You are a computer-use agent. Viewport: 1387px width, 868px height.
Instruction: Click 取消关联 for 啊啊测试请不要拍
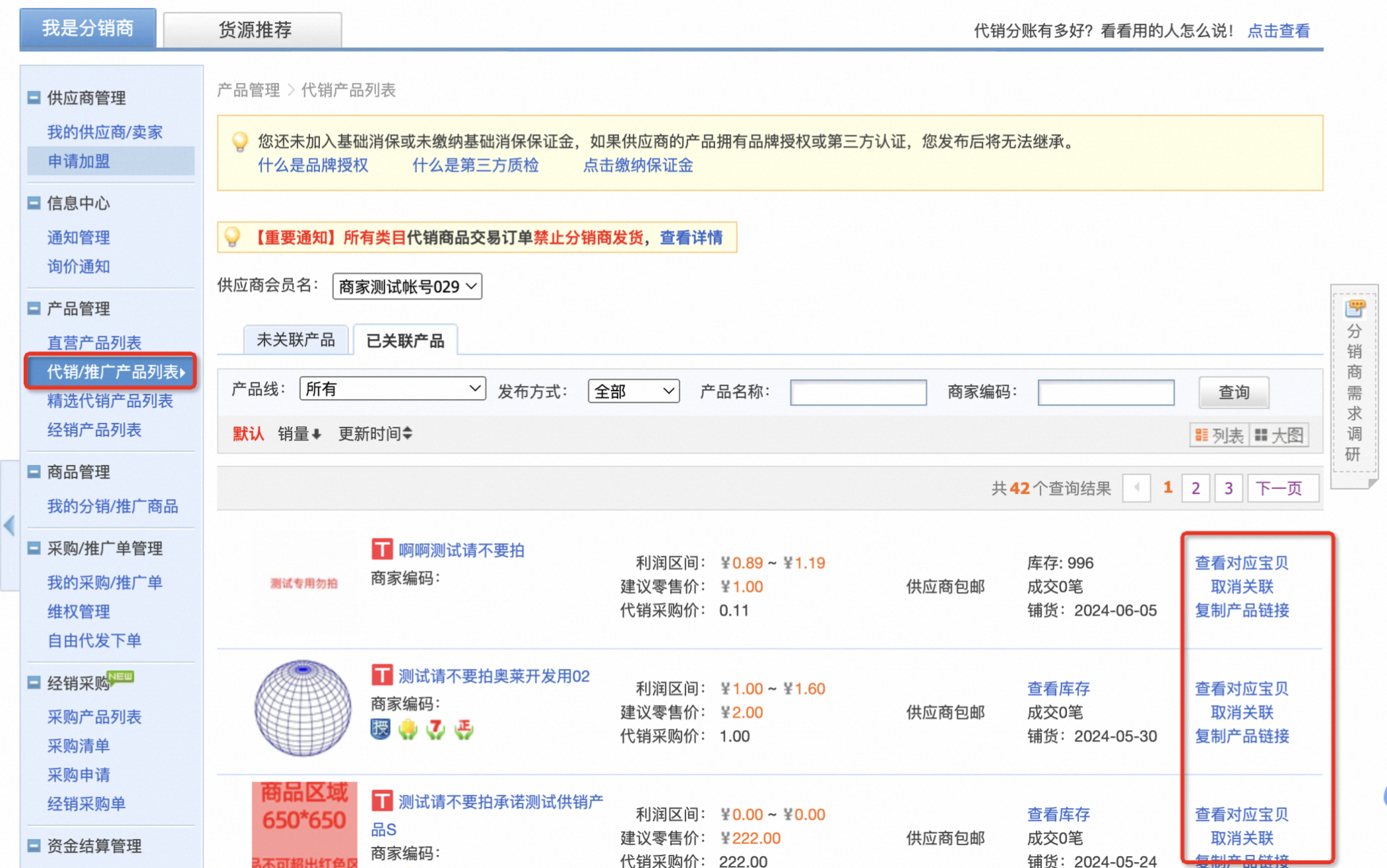point(1242,586)
